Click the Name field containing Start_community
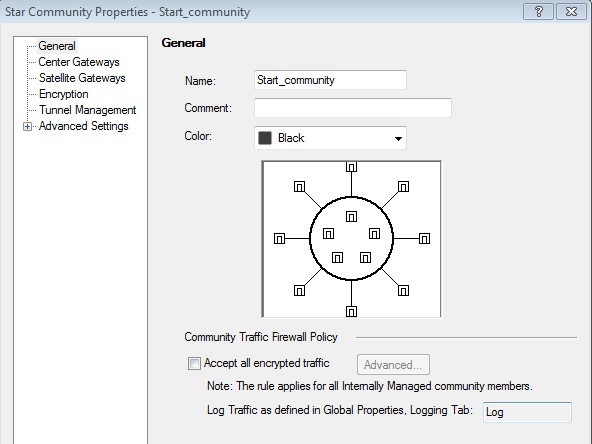The height and width of the screenshot is (444, 592). [x=330, y=80]
